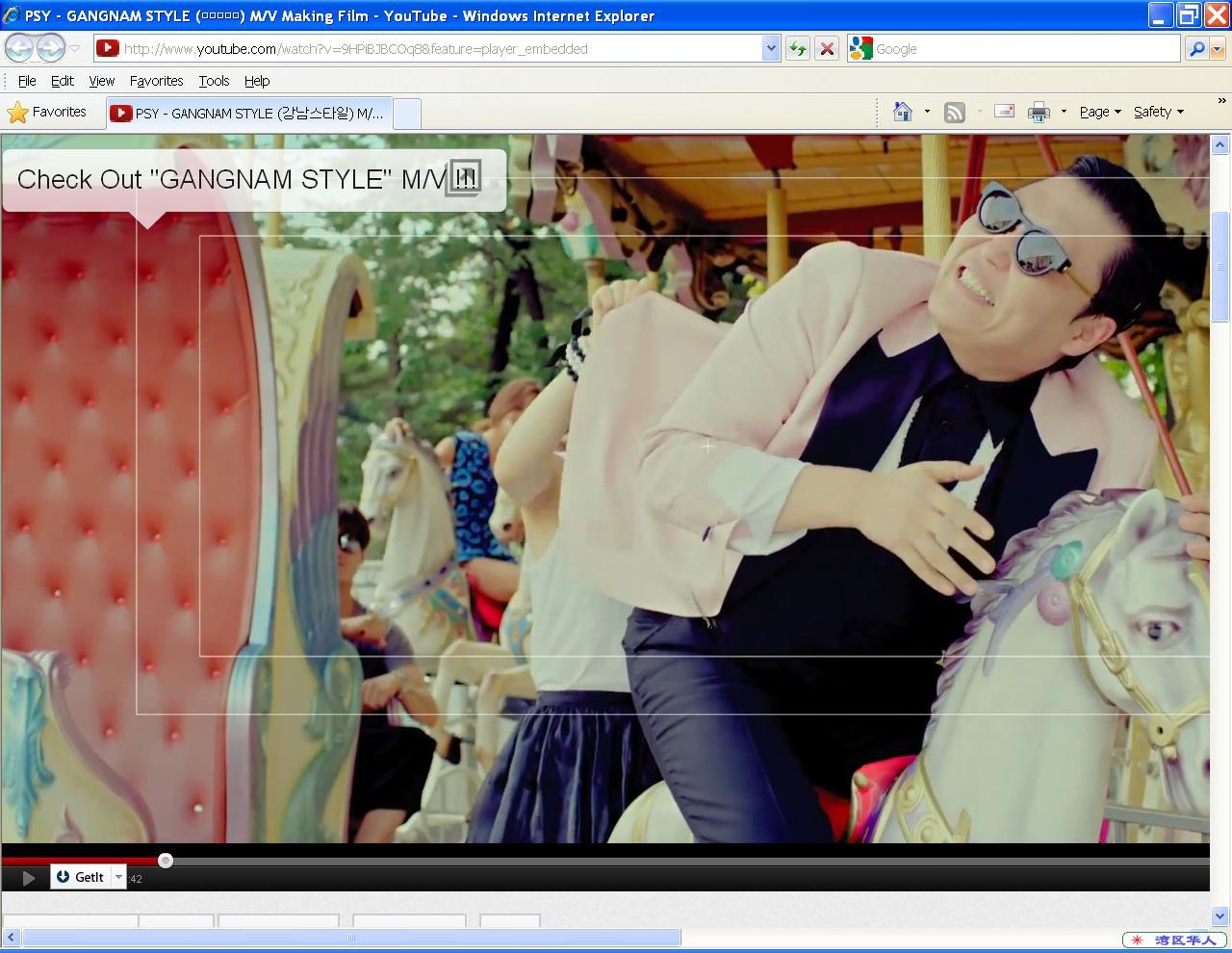Open the Safety dropdown menu

pos(1159,112)
